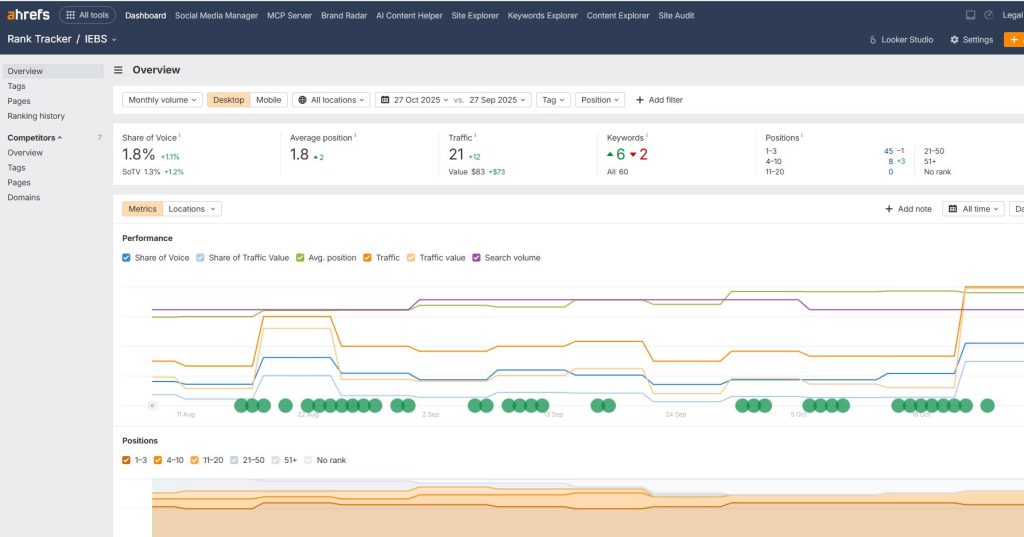Screen dimensions: 1024x537
Task: Expand the Monthly volume dropdown
Action: (163, 100)
